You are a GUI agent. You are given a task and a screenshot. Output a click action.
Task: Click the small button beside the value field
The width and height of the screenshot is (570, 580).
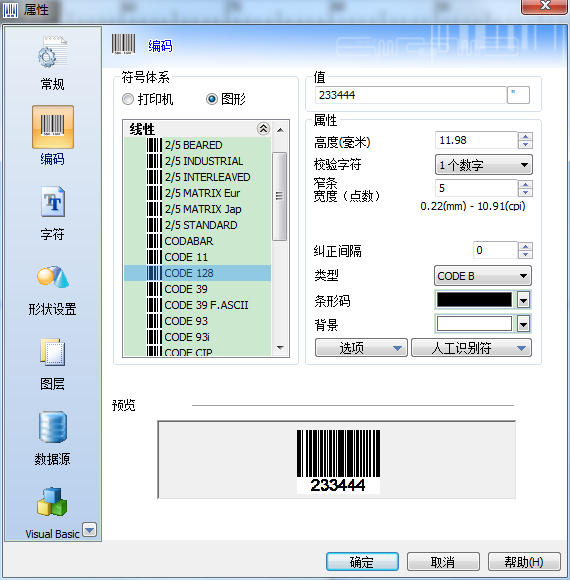coord(518,95)
